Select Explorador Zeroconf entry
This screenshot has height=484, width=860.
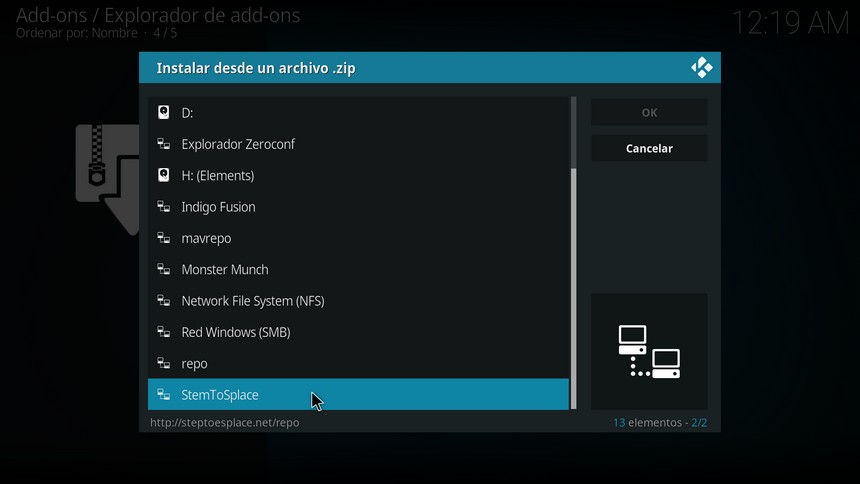pos(358,144)
